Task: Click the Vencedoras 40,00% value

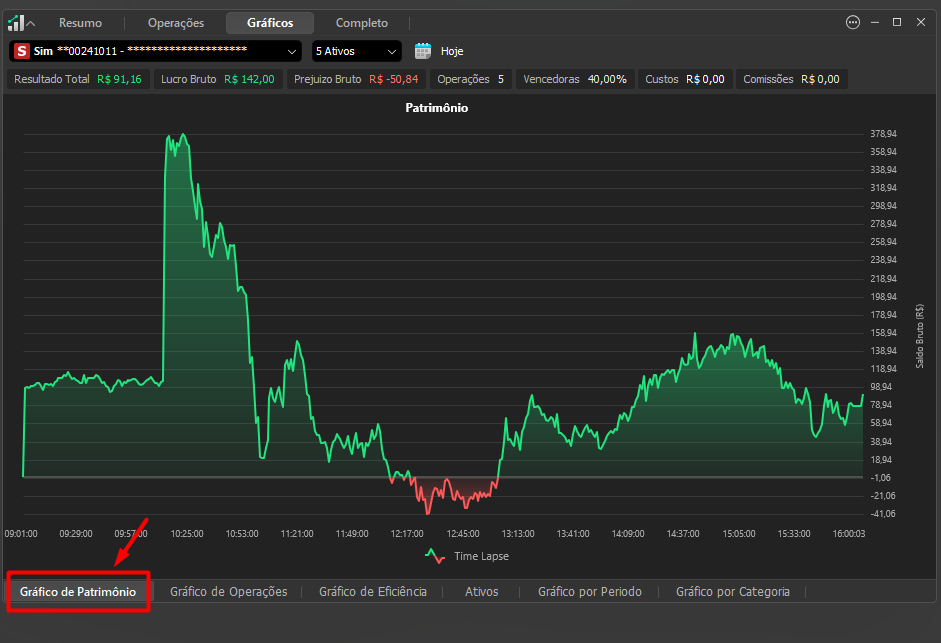Action: click(607, 79)
